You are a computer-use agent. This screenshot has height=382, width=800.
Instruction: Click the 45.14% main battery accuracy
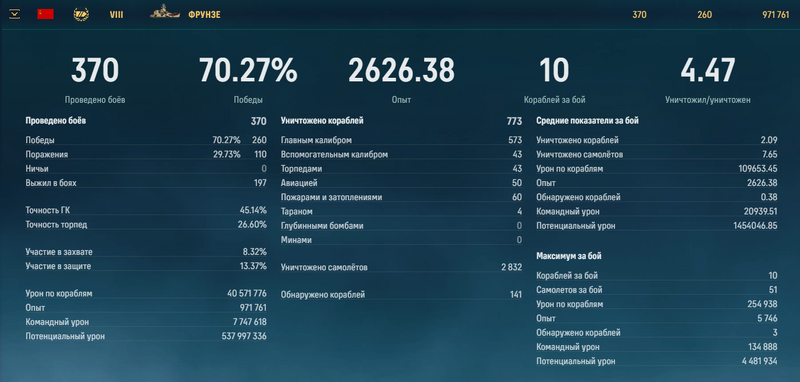pos(253,210)
